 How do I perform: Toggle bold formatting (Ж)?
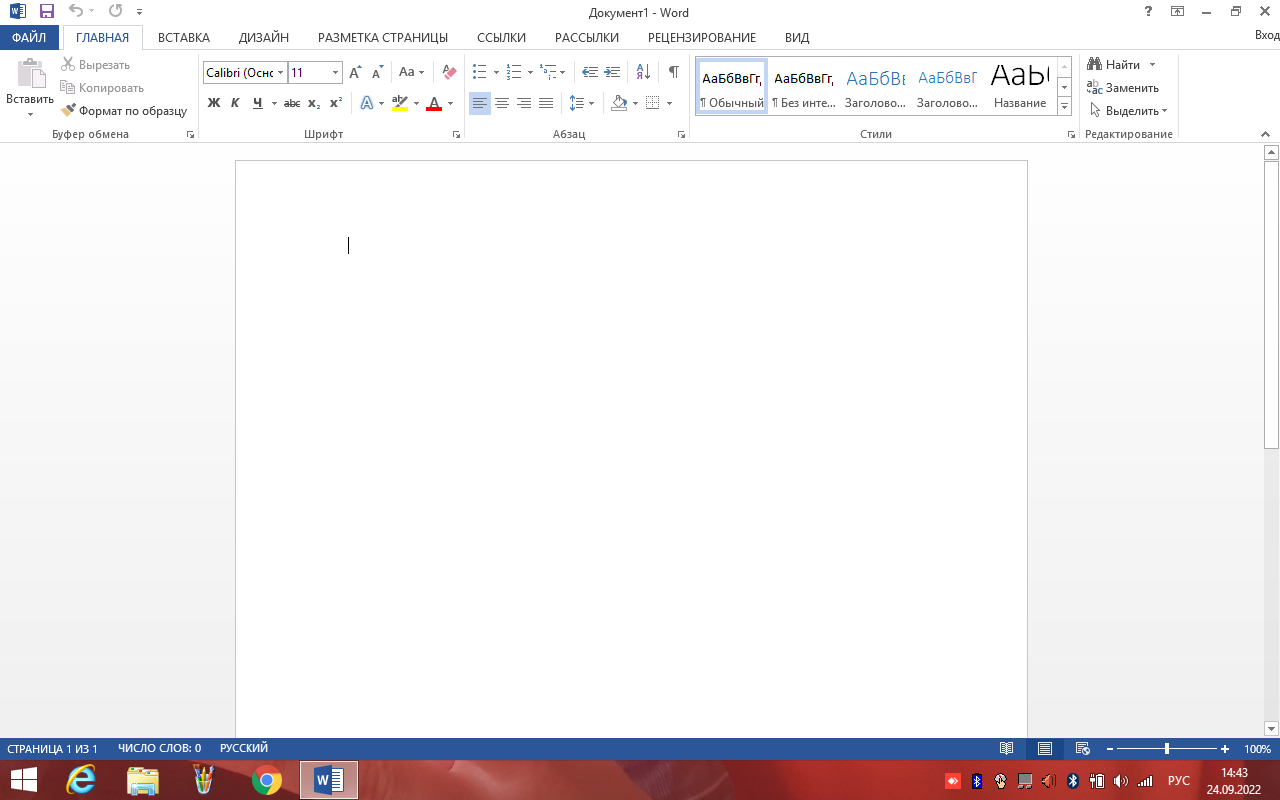click(x=213, y=103)
